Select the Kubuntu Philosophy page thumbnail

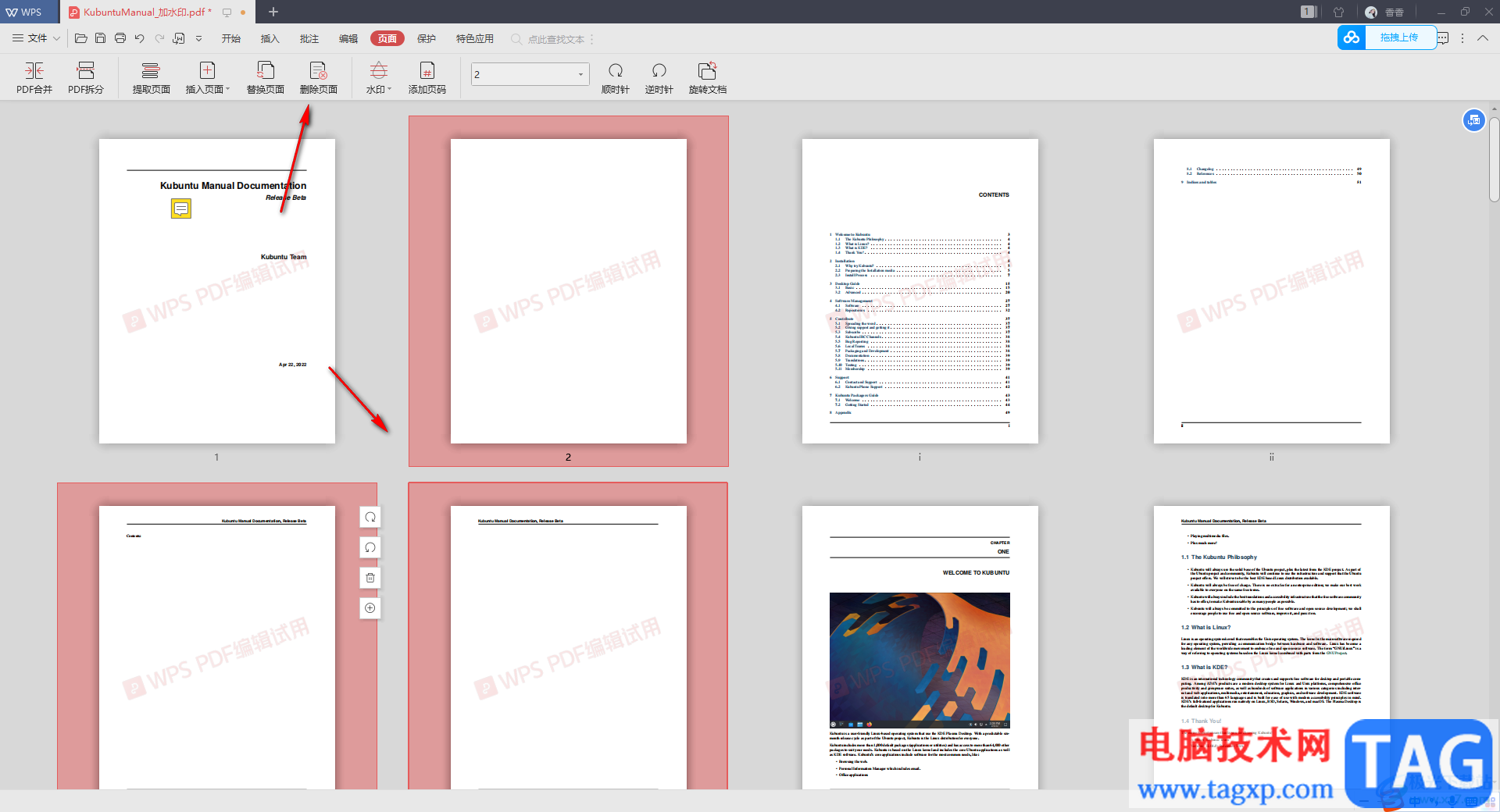click(x=1272, y=647)
